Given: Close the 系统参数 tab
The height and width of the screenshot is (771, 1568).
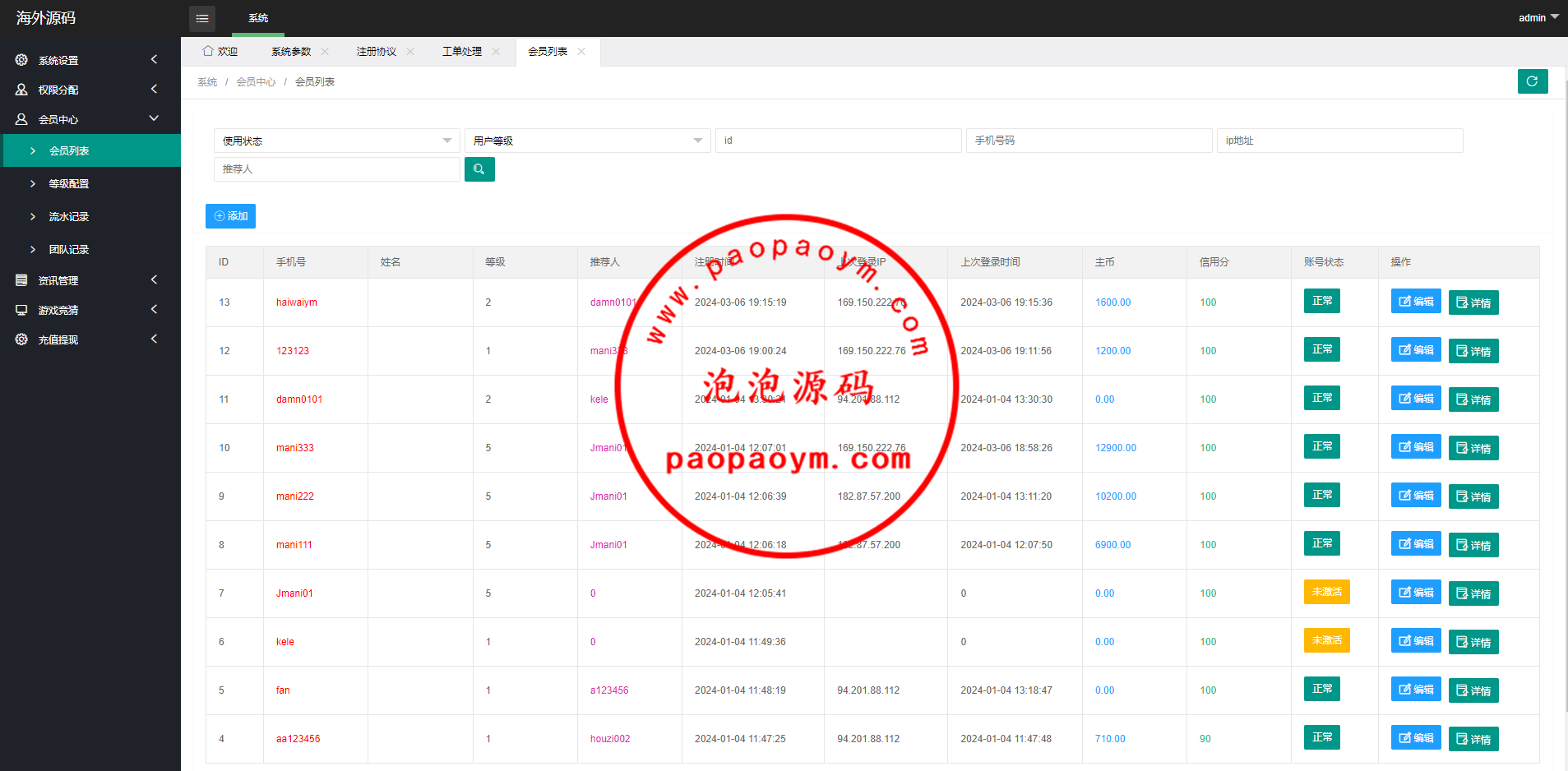Looking at the screenshot, I should 325,51.
